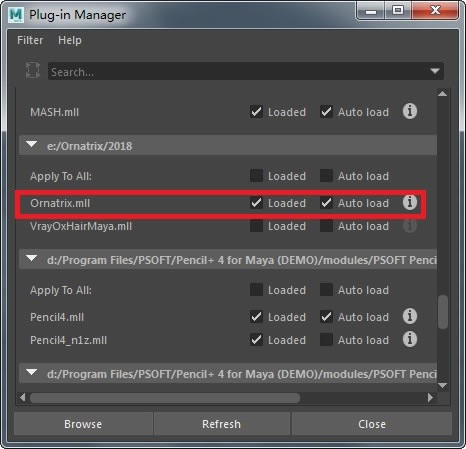Viewport: 466px width, 449px height.
Task: Click the selection frame icon beside Search
Action: coord(33,70)
